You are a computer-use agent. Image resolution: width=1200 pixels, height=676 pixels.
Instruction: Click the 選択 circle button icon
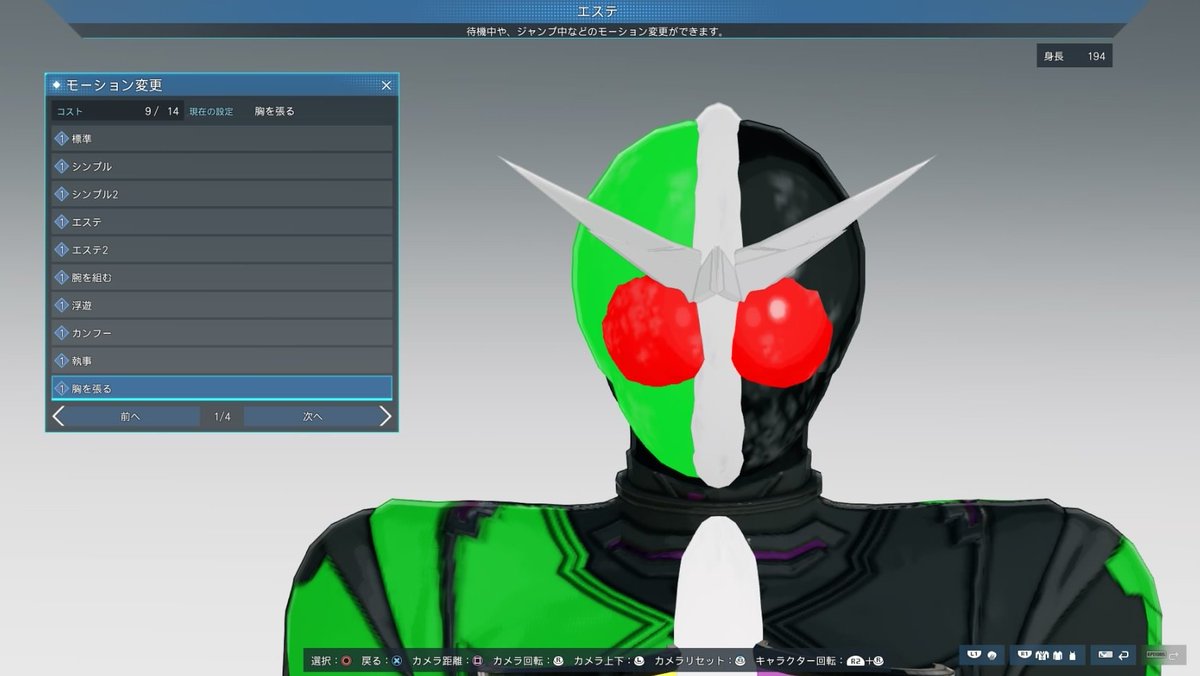pyautogui.click(x=346, y=661)
